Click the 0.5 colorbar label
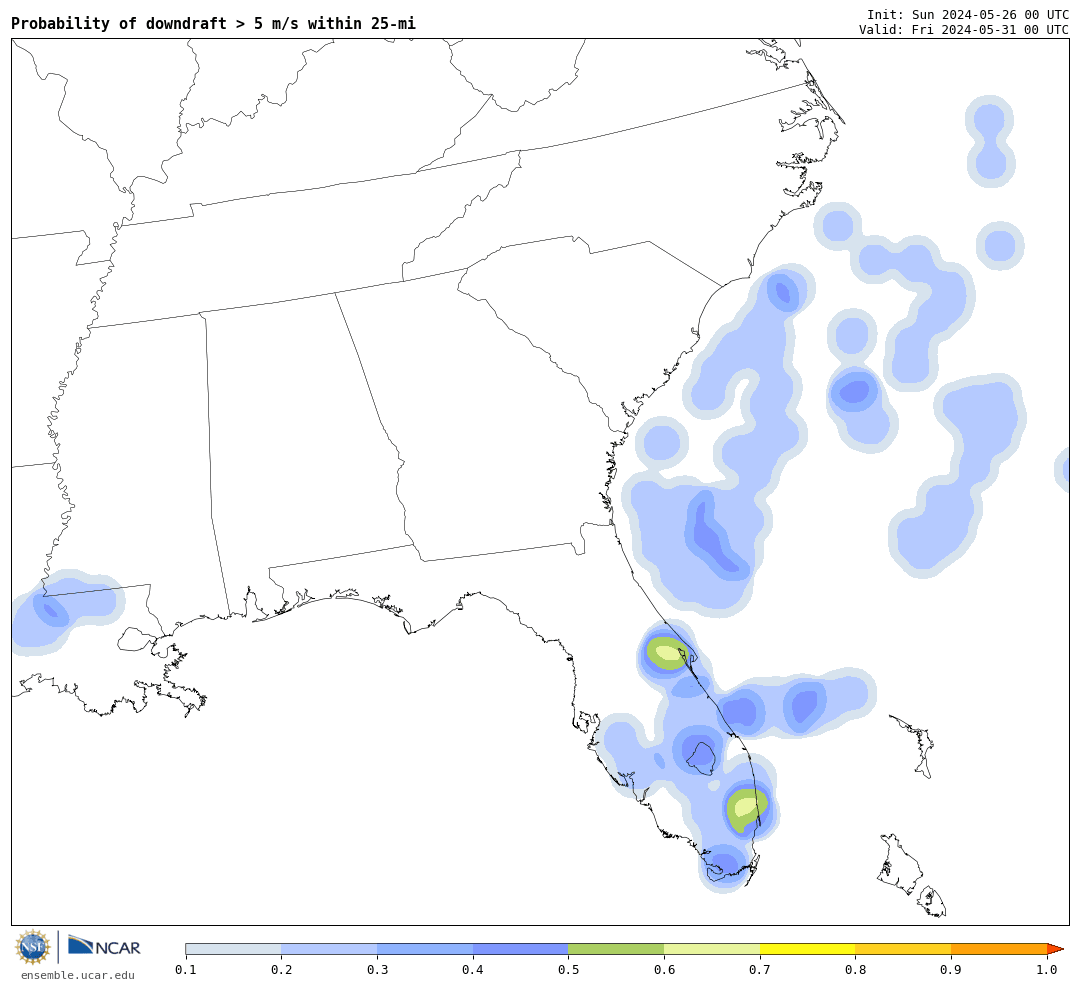Screen dimensions: 1080x988 [568, 970]
